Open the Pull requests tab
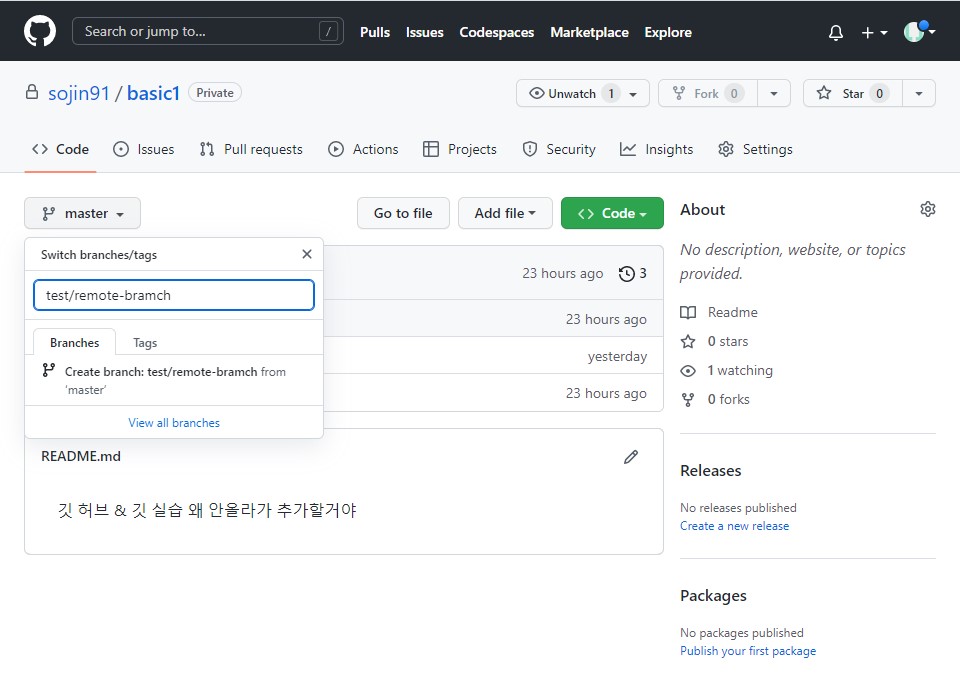The width and height of the screenshot is (960, 683). [x=251, y=149]
